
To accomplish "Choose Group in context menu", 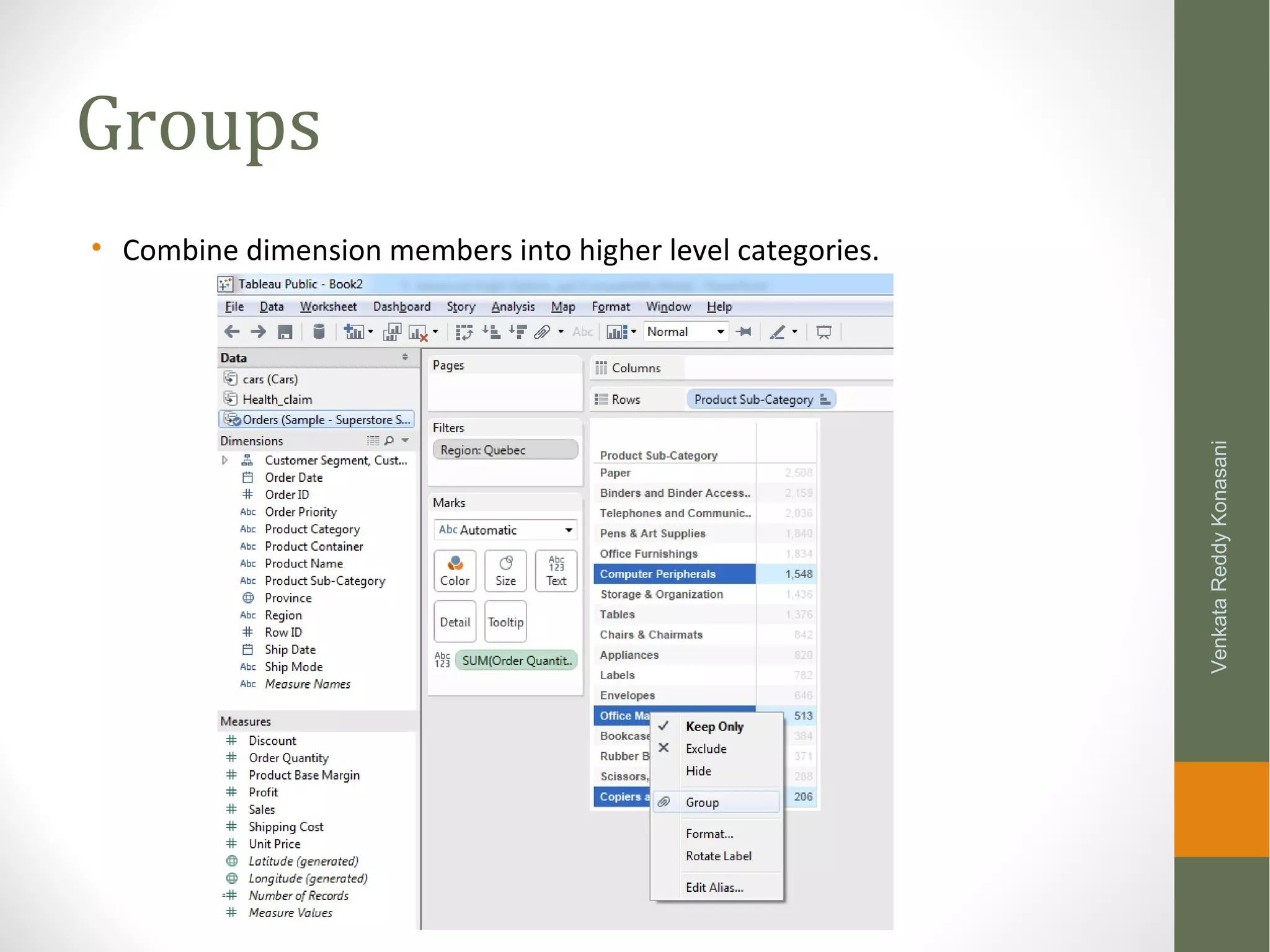I will pyautogui.click(x=717, y=802).
